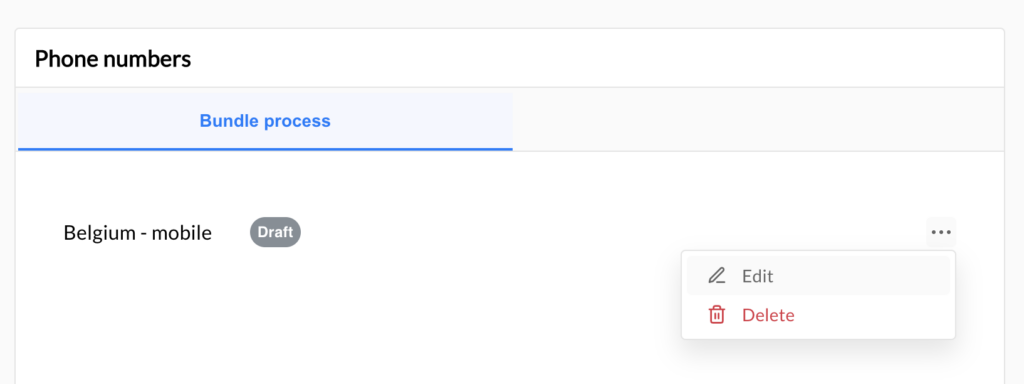Close the row actions popup via ellipsis button
1024x384 pixels.
pos(940,232)
